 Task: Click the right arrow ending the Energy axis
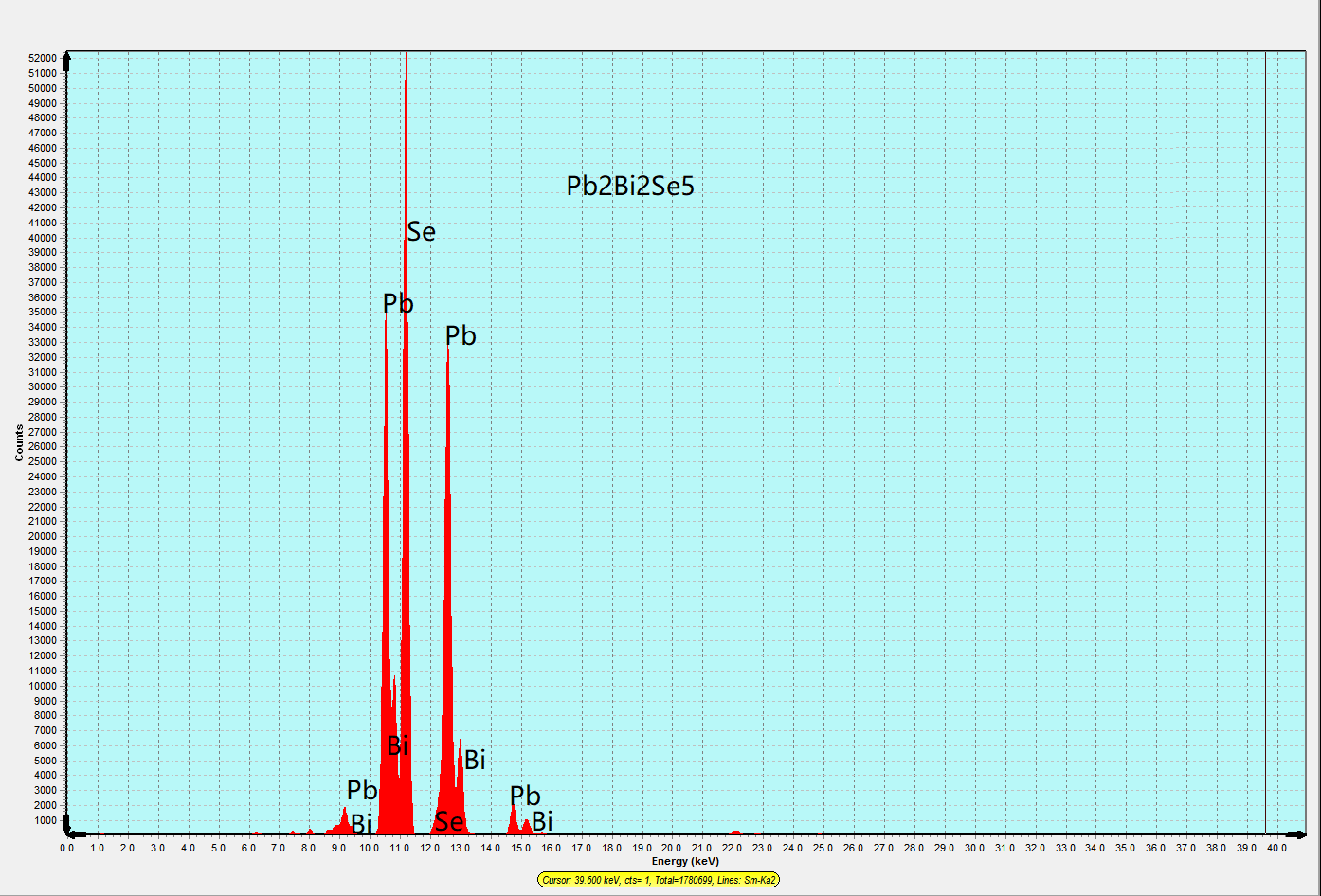(1297, 834)
